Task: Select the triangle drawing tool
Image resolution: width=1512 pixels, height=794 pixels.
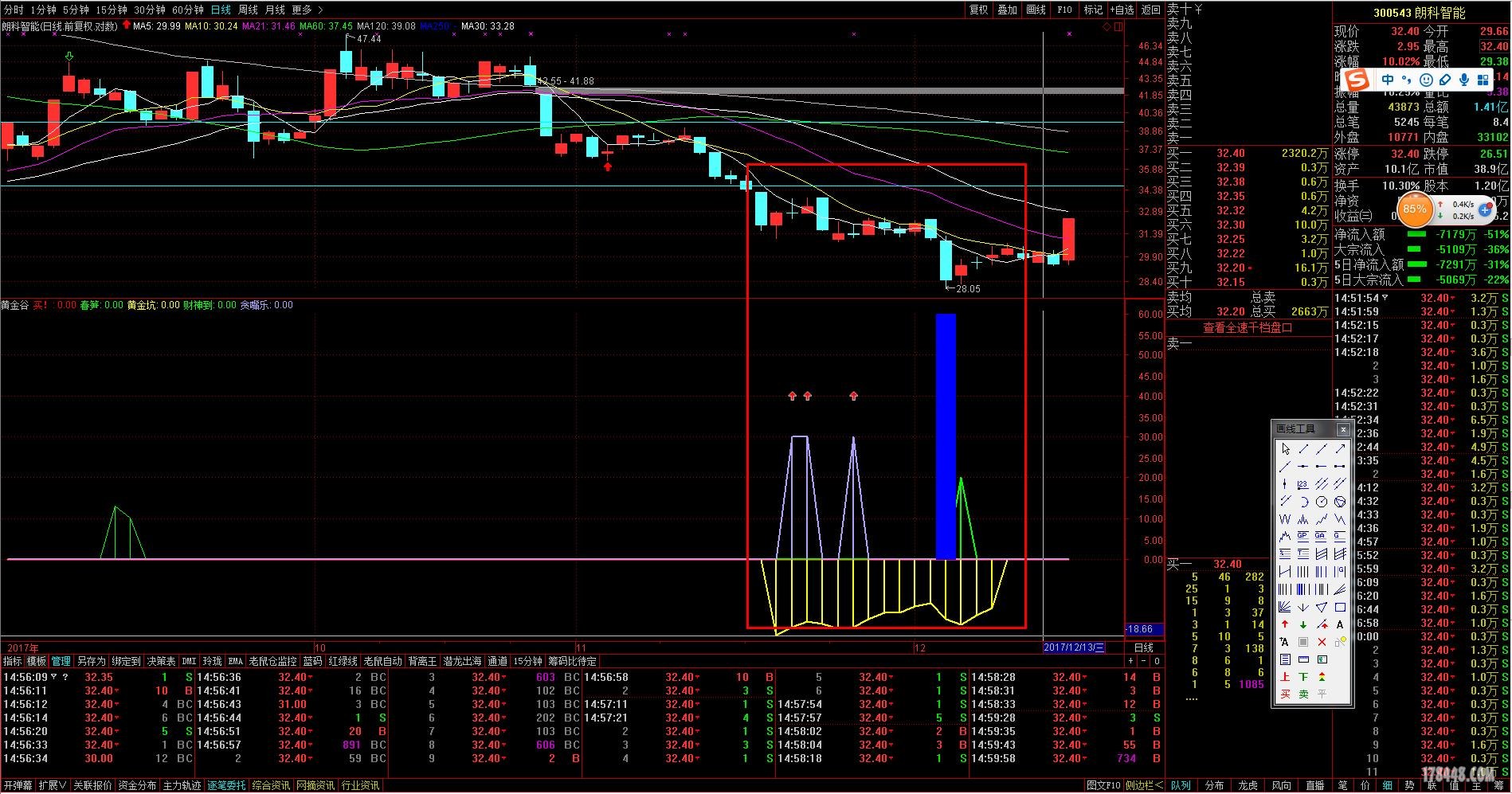Action: click(1322, 606)
